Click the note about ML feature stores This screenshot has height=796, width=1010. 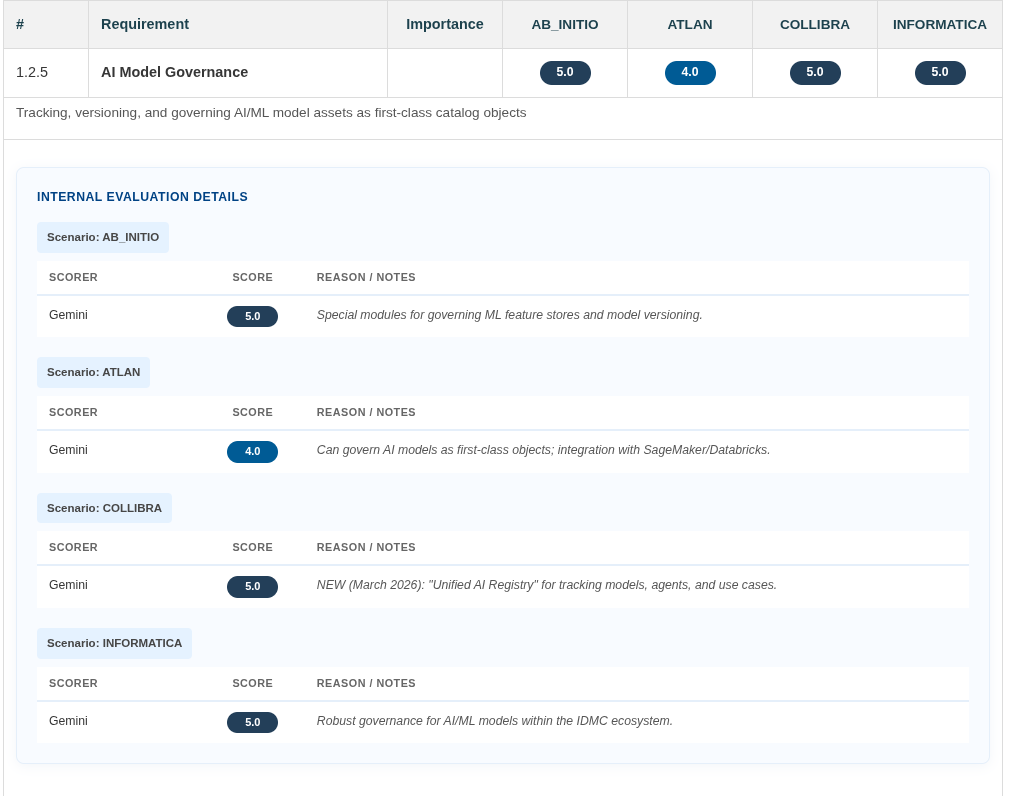(510, 315)
